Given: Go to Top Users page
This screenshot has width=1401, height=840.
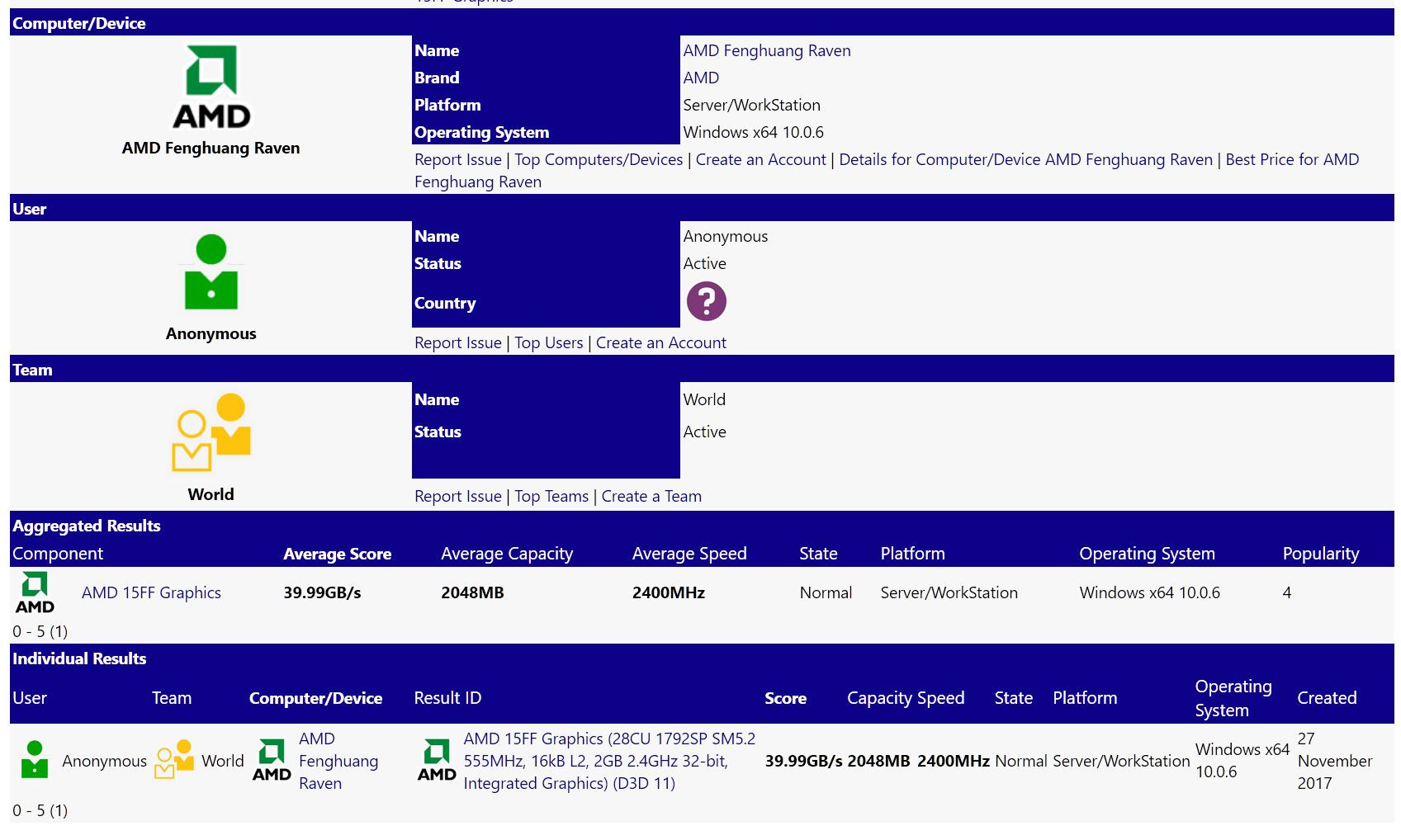Looking at the screenshot, I should [x=548, y=342].
